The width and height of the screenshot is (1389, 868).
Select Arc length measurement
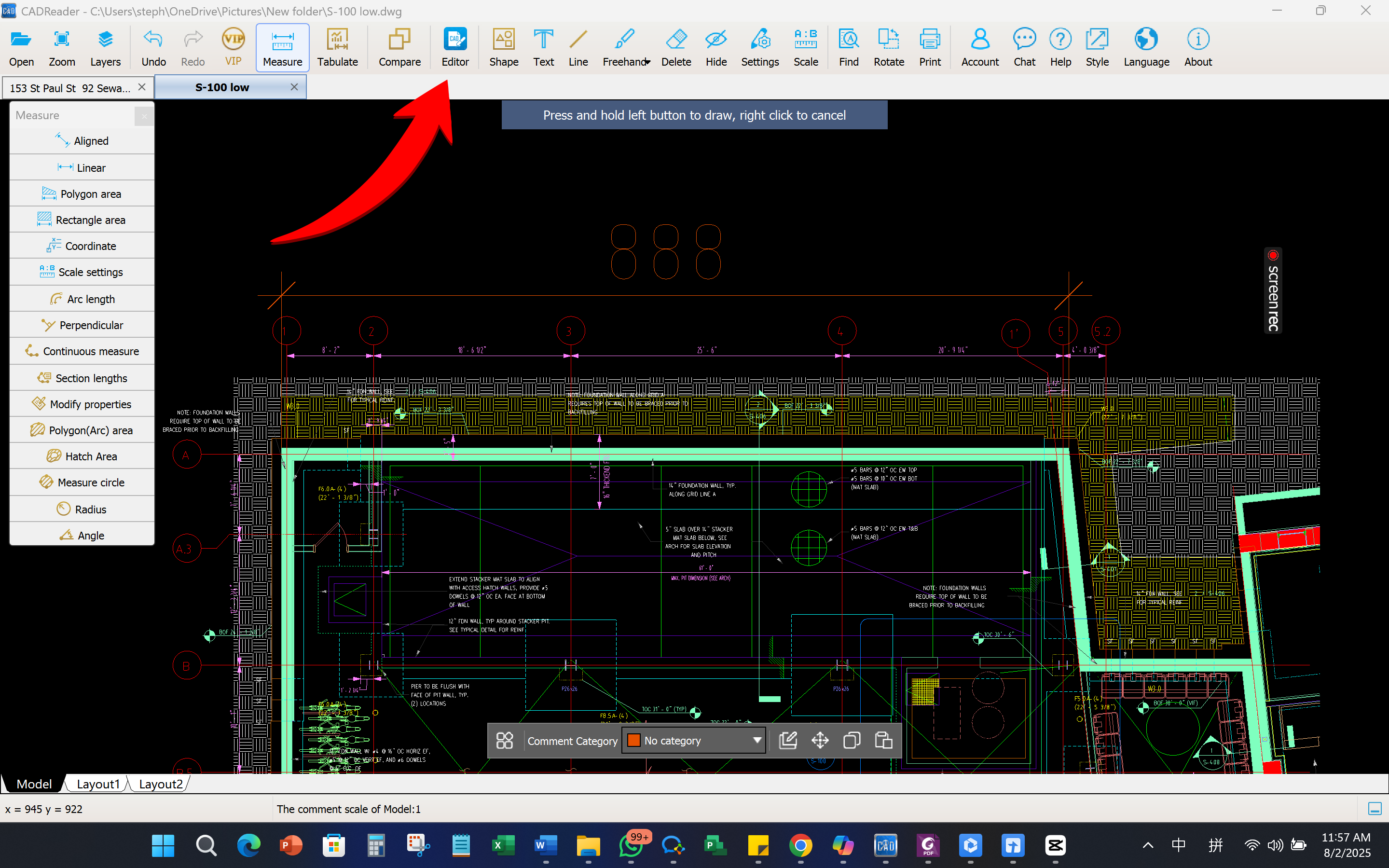(x=82, y=299)
